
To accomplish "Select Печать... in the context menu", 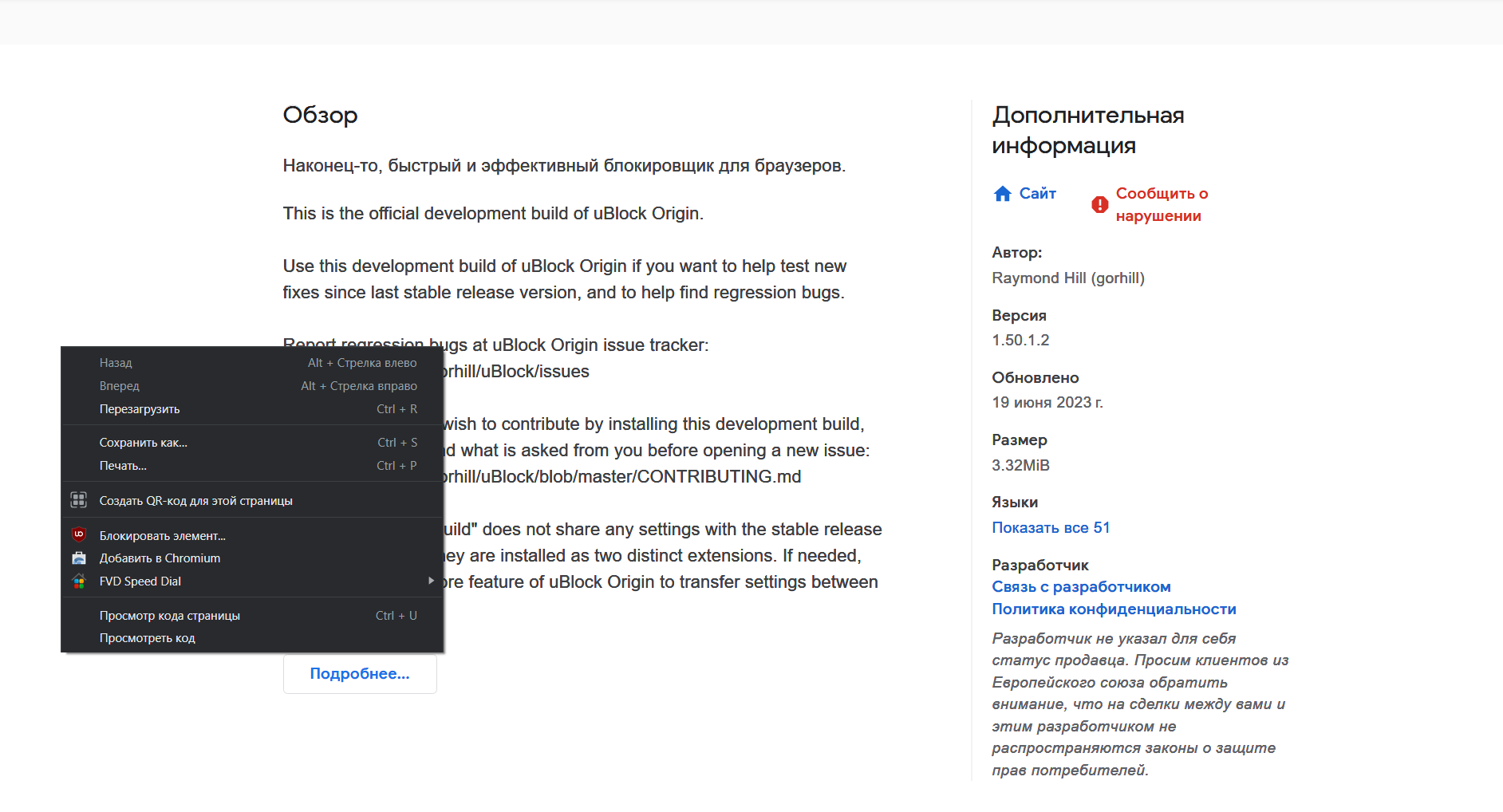I will coord(252,465).
